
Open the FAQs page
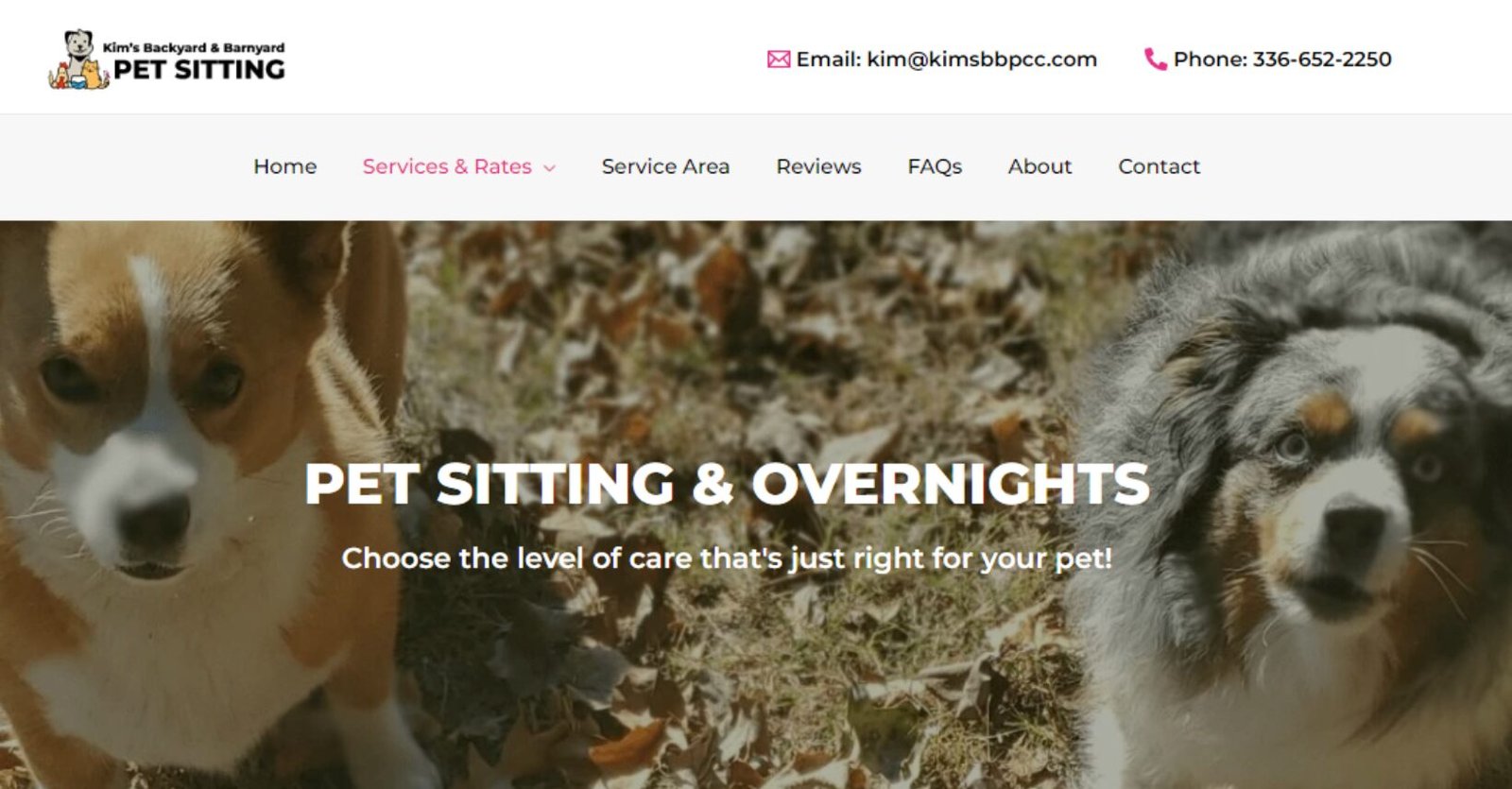pos(935,166)
